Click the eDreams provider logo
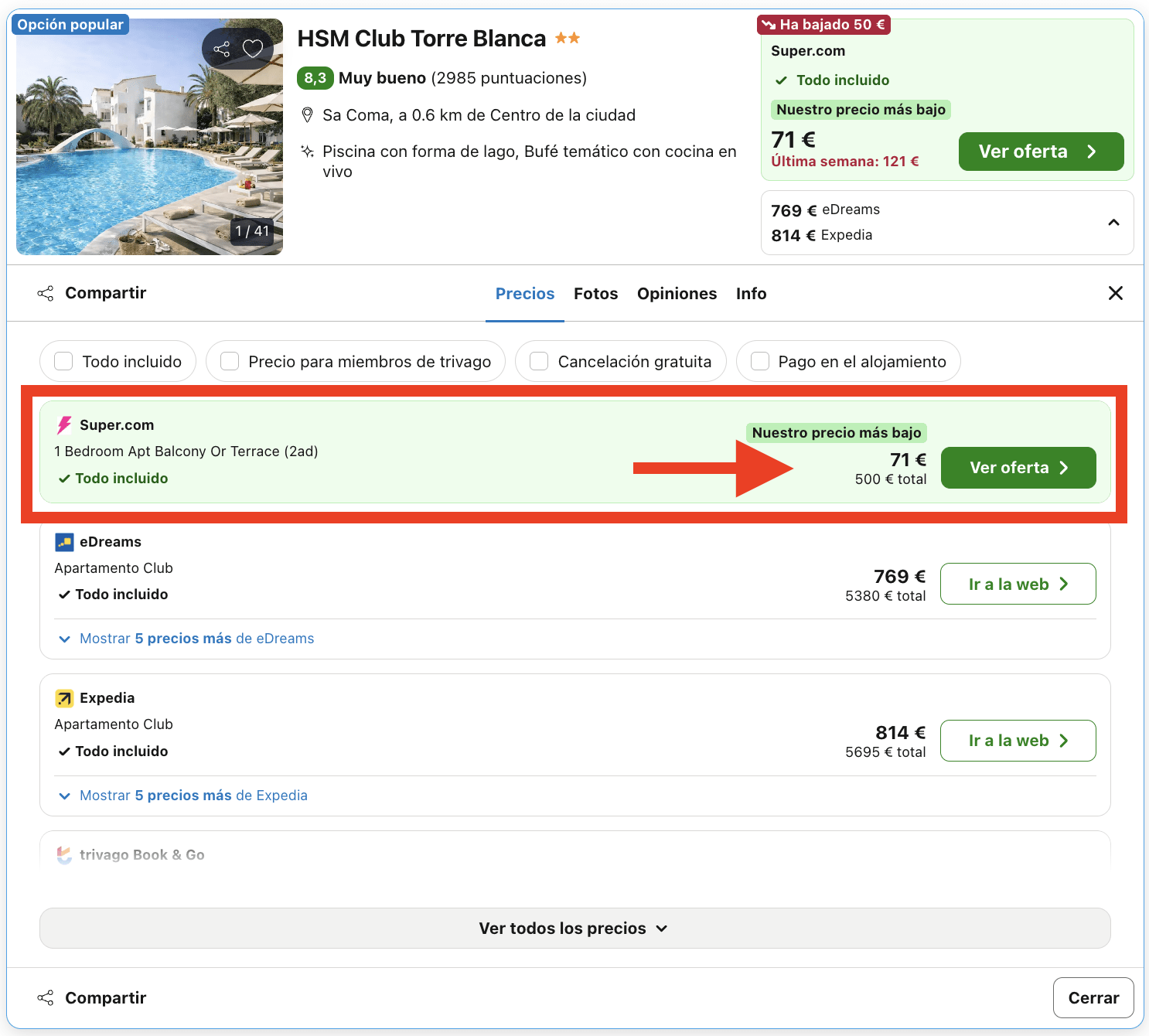Image resolution: width=1149 pixels, height=1036 pixels. [64, 541]
